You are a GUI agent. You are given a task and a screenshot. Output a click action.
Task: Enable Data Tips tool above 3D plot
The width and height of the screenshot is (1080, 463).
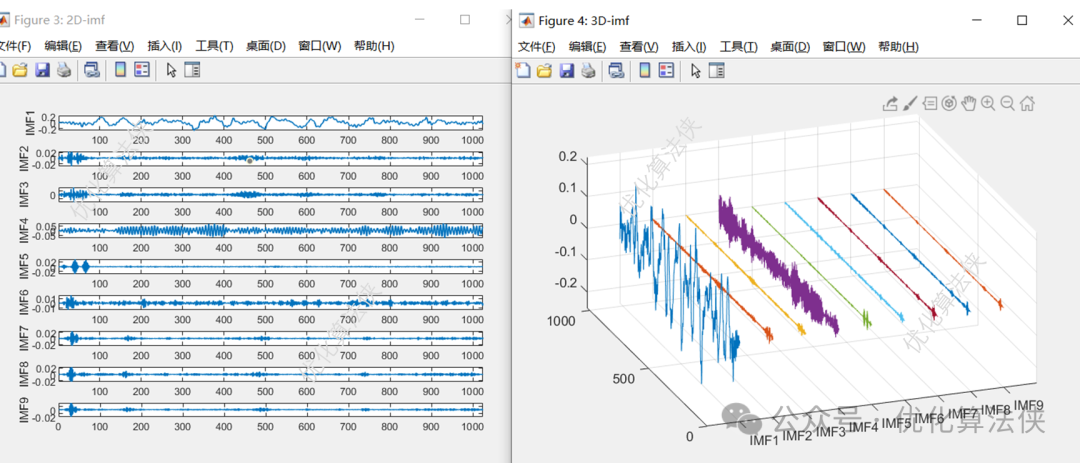[930, 103]
